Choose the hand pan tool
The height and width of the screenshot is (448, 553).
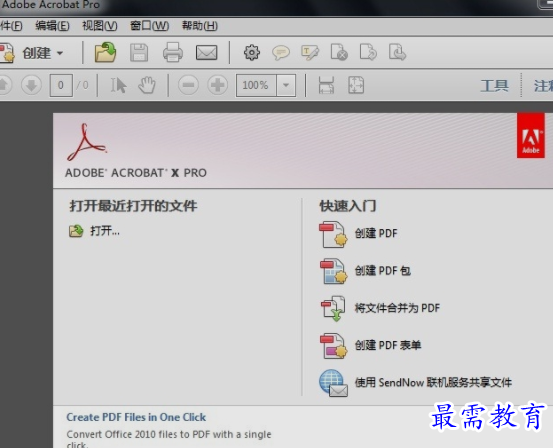147,85
